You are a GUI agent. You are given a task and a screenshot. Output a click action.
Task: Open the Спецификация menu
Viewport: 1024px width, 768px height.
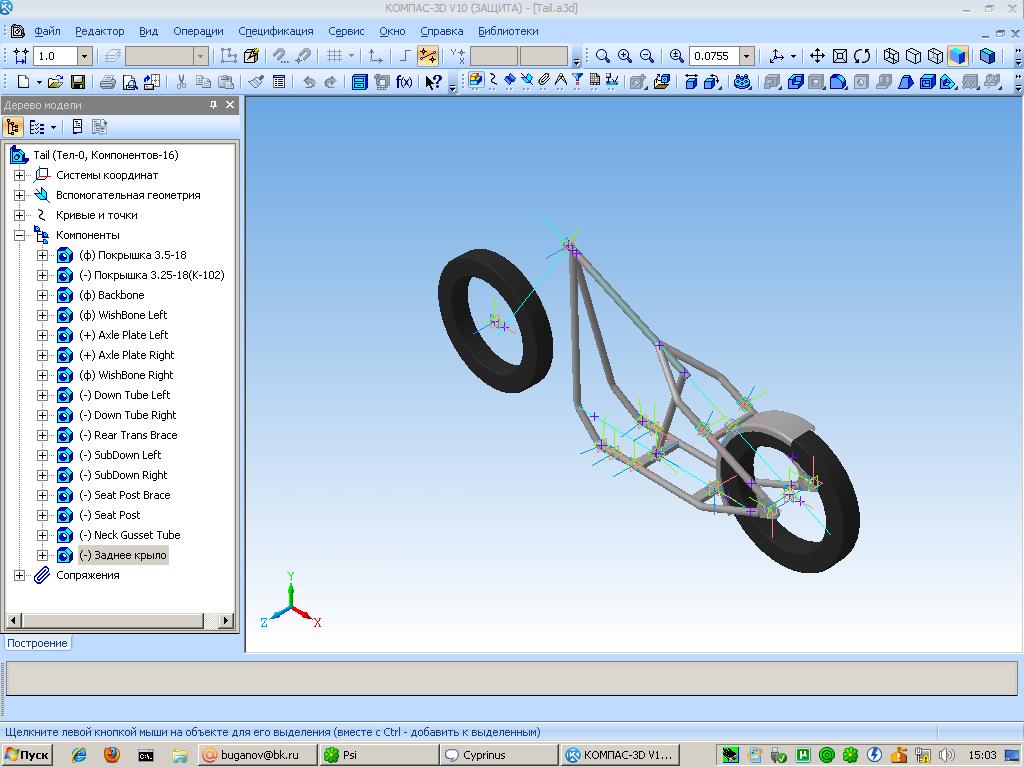click(275, 31)
